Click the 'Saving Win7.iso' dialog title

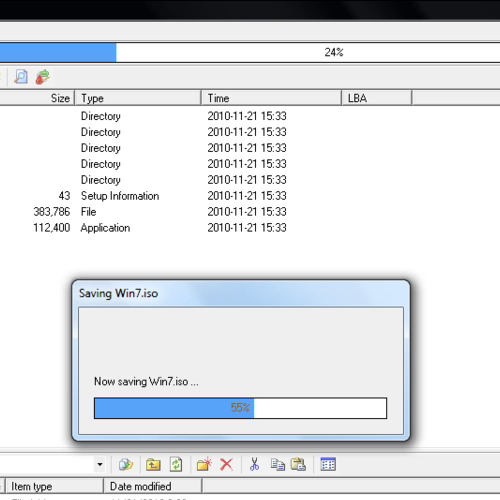click(118, 293)
